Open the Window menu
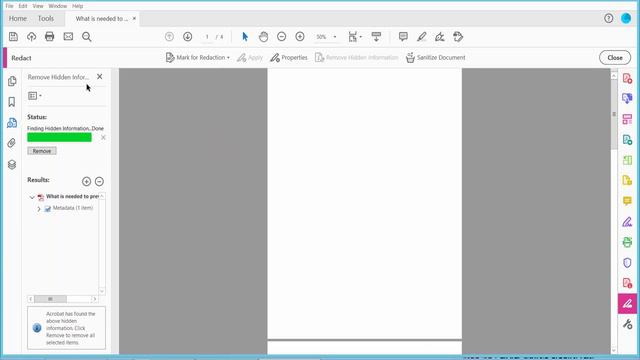 [x=58, y=6]
